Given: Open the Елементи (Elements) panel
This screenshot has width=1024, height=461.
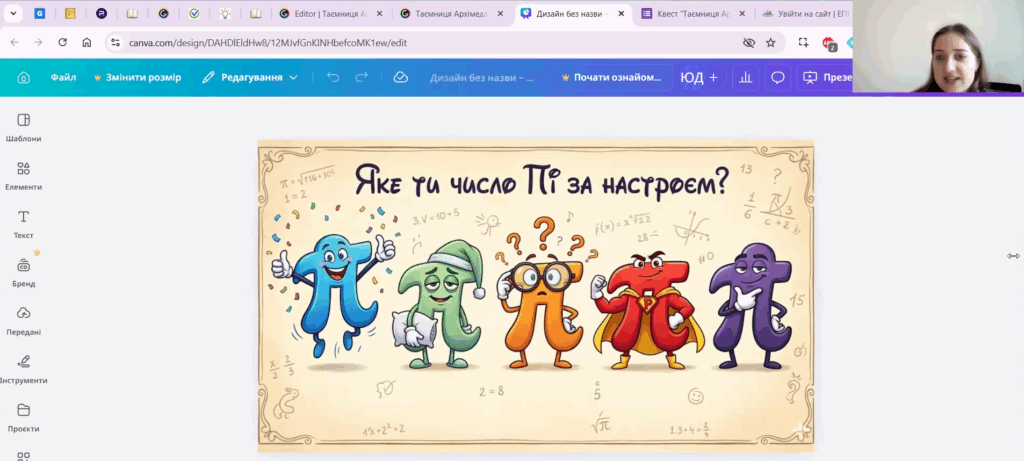Looking at the screenshot, I should coord(23,175).
